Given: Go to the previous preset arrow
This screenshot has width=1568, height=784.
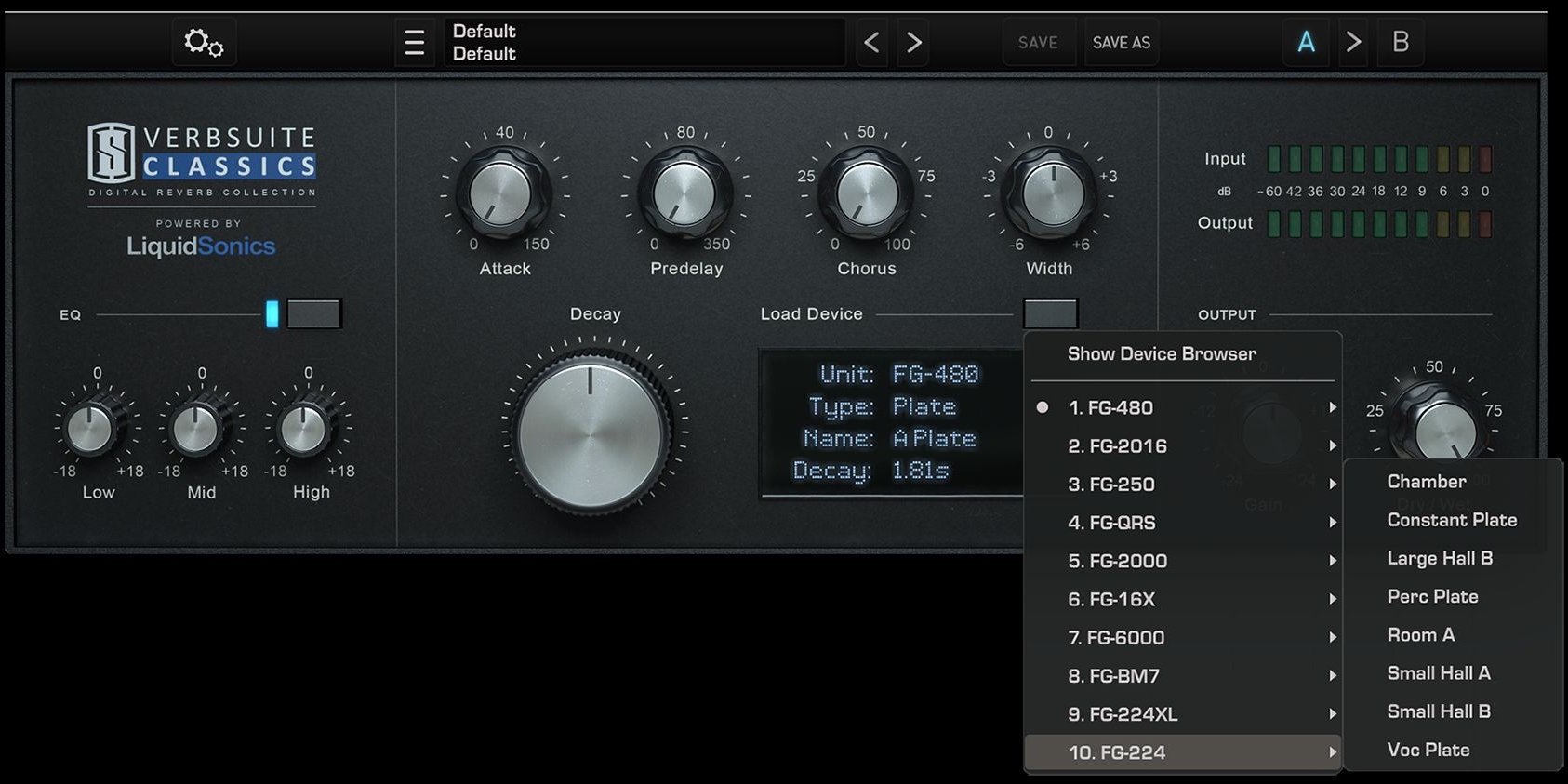Looking at the screenshot, I should point(871,43).
